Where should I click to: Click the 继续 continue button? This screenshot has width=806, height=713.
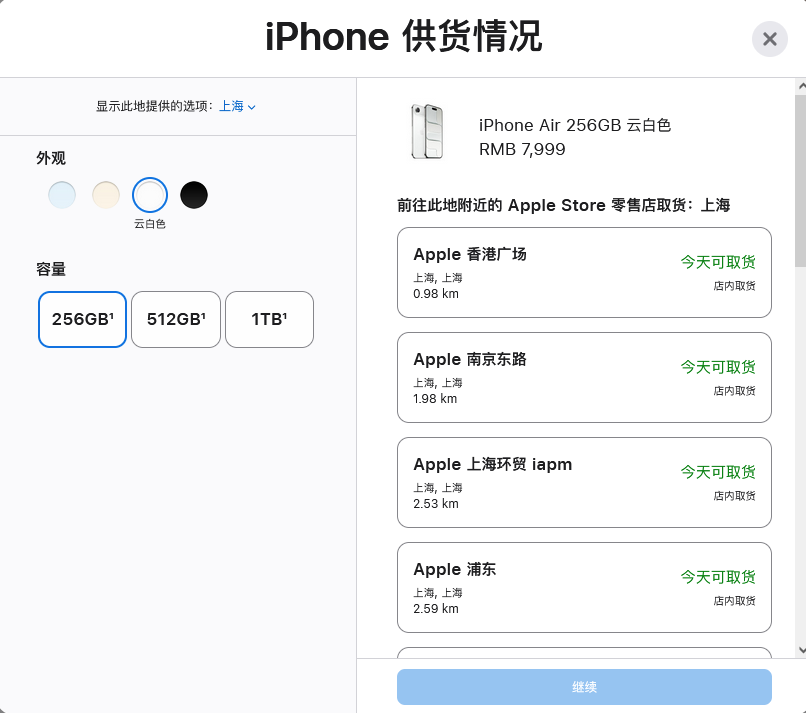click(x=584, y=687)
